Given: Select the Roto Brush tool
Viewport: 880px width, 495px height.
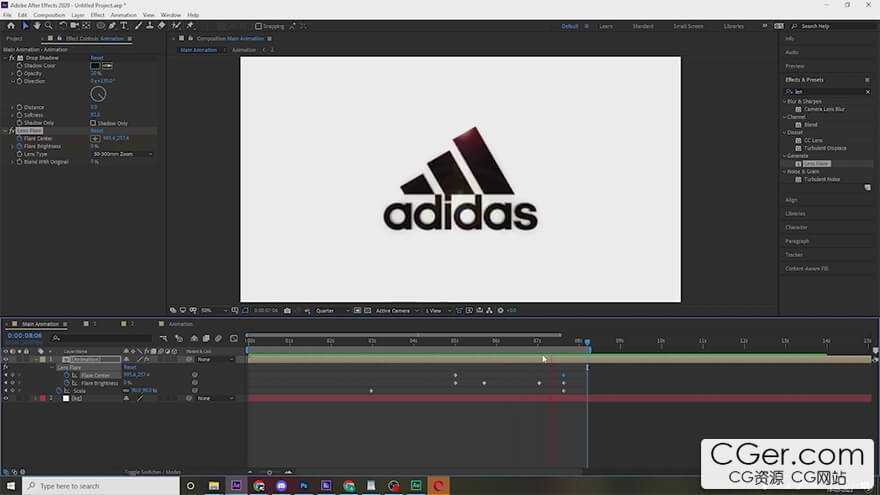Looking at the screenshot, I should [176, 26].
